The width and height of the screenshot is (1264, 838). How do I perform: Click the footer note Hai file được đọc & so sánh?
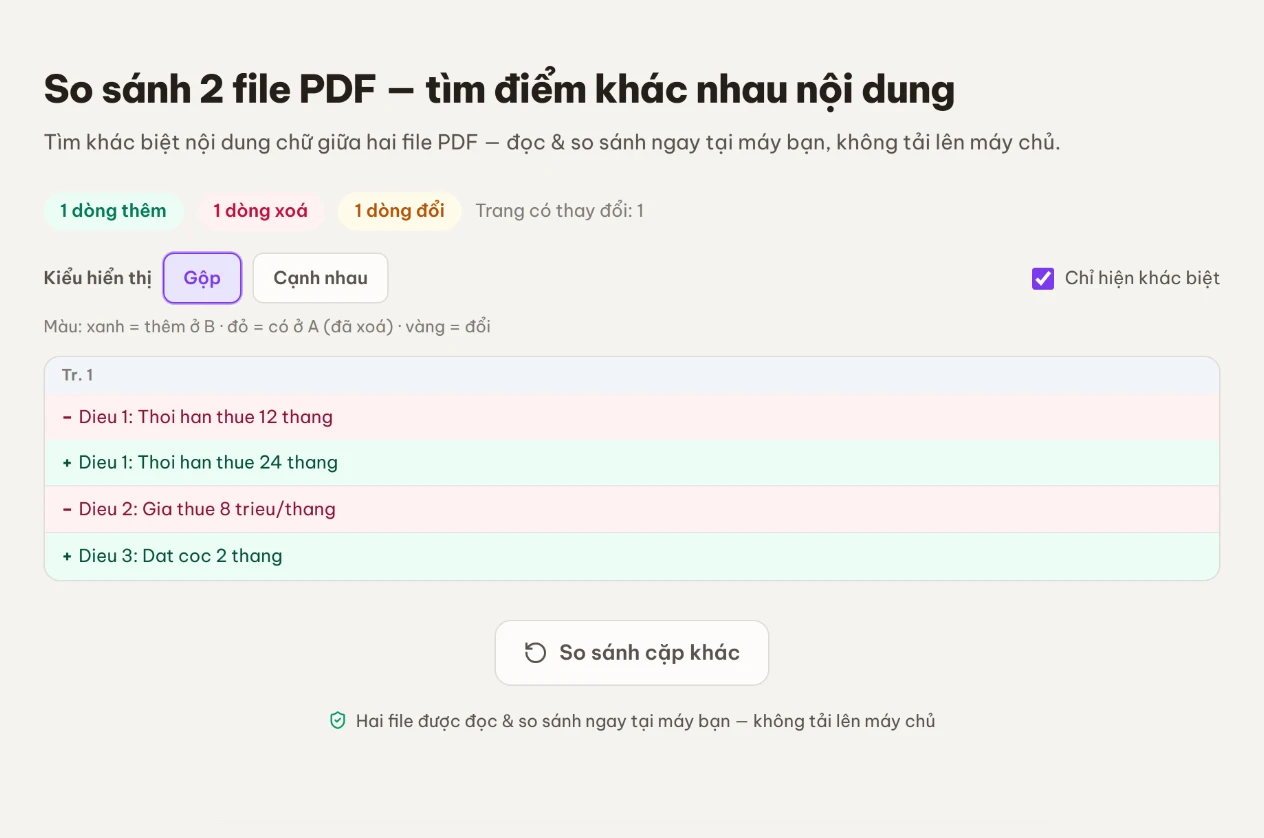tap(645, 721)
